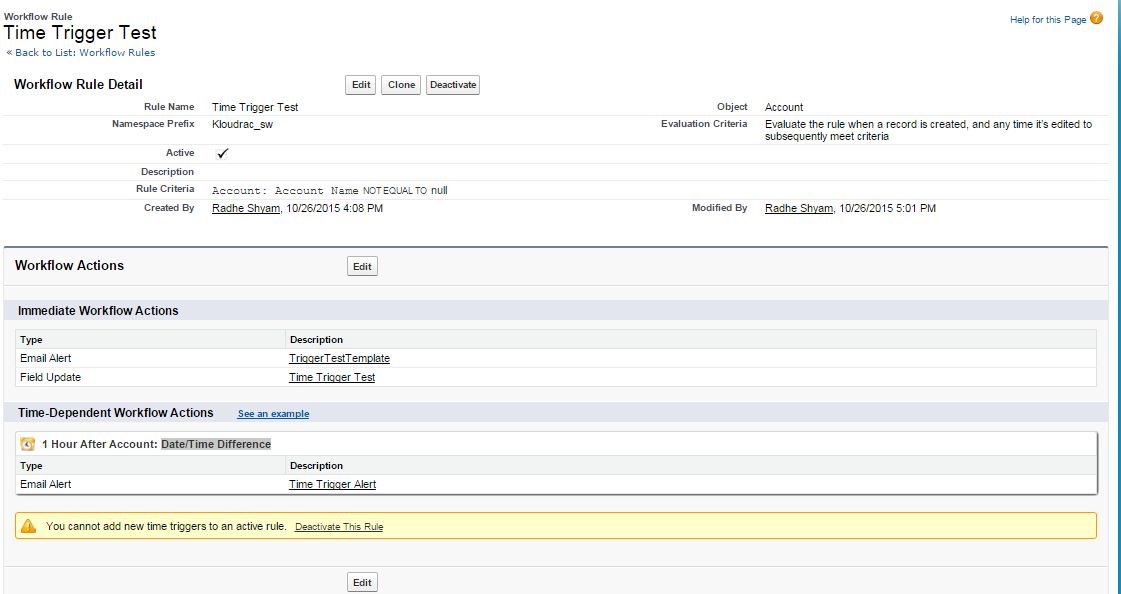Click the Immediate Workflow Actions section header
The height and width of the screenshot is (594, 1121).
point(98,311)
